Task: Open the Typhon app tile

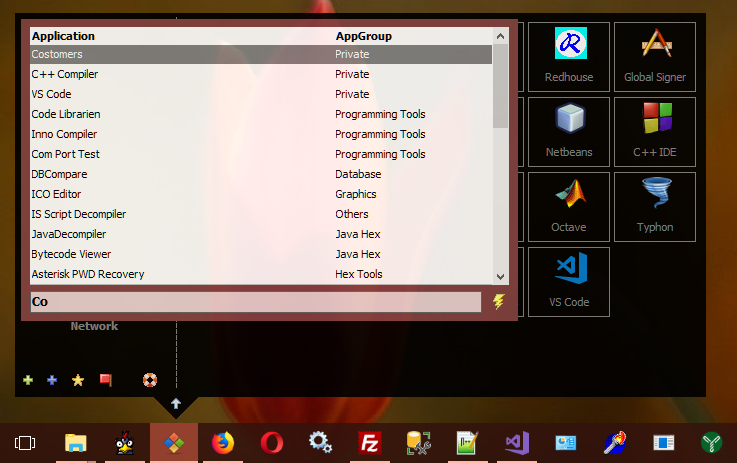Action: coord(655,207)
